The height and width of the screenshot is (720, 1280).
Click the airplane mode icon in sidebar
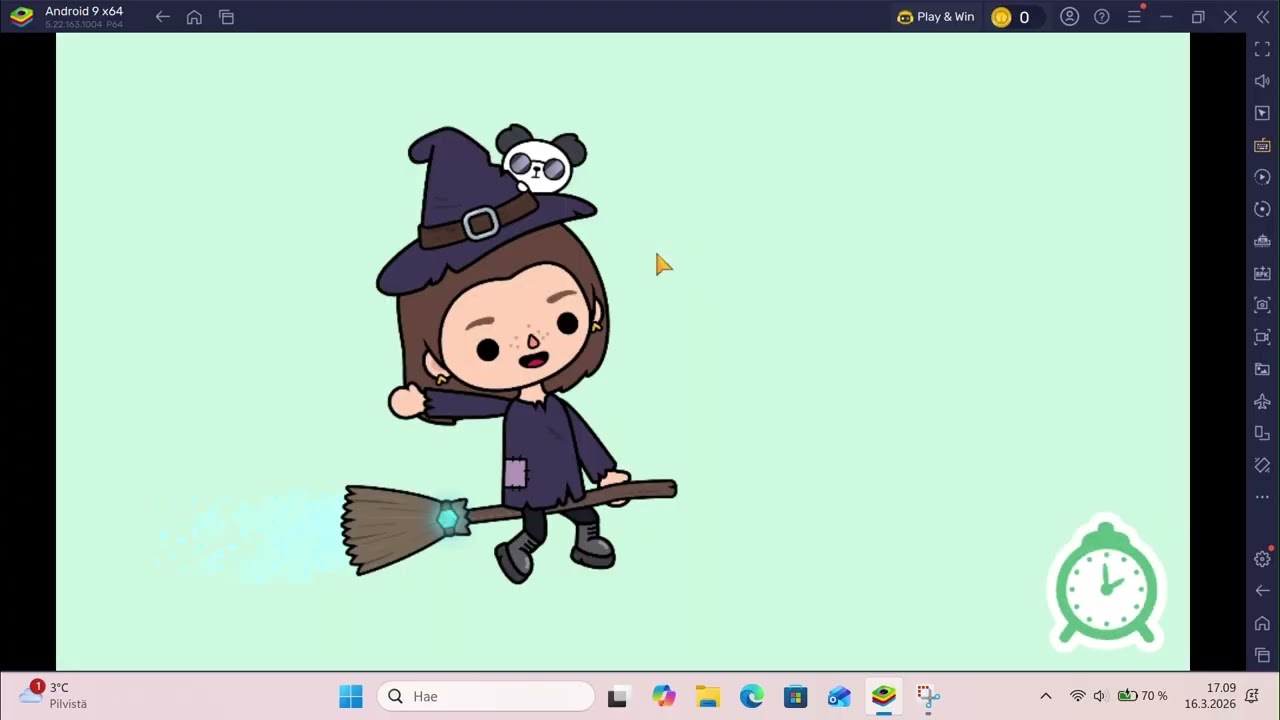click(1262, 401)
